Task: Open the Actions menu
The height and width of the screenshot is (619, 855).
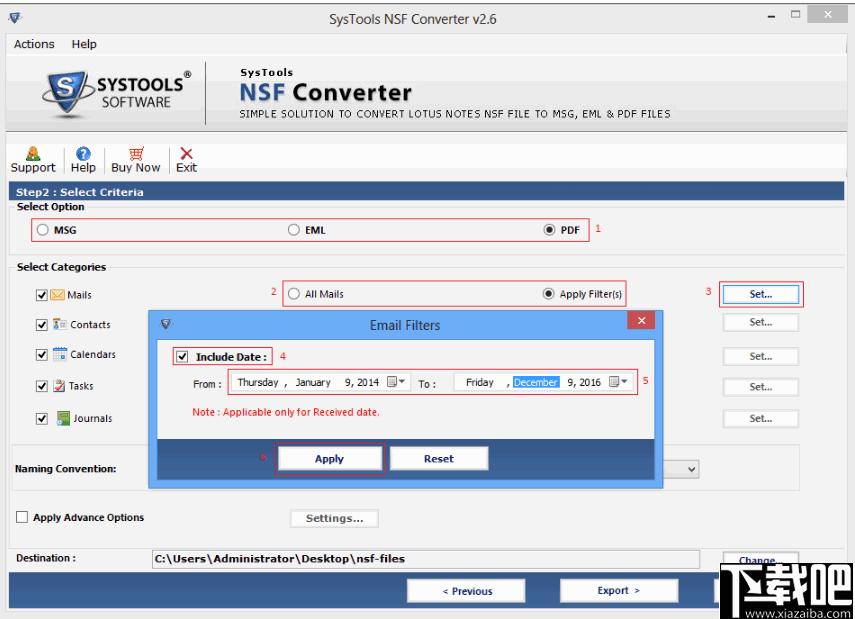Action: (x=34, y=44)
